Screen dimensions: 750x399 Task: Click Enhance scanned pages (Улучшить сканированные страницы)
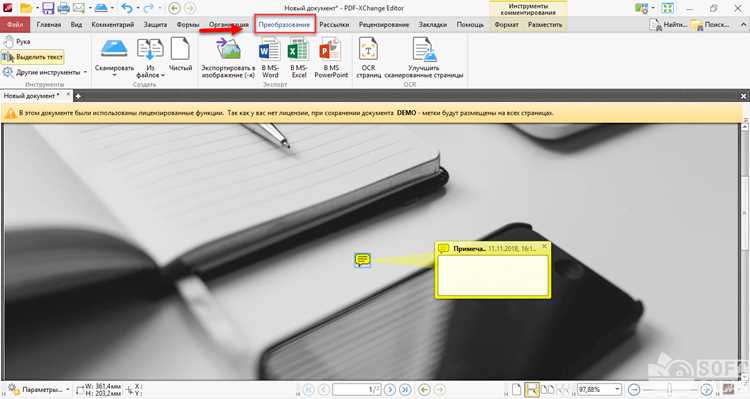click(424, 58)
